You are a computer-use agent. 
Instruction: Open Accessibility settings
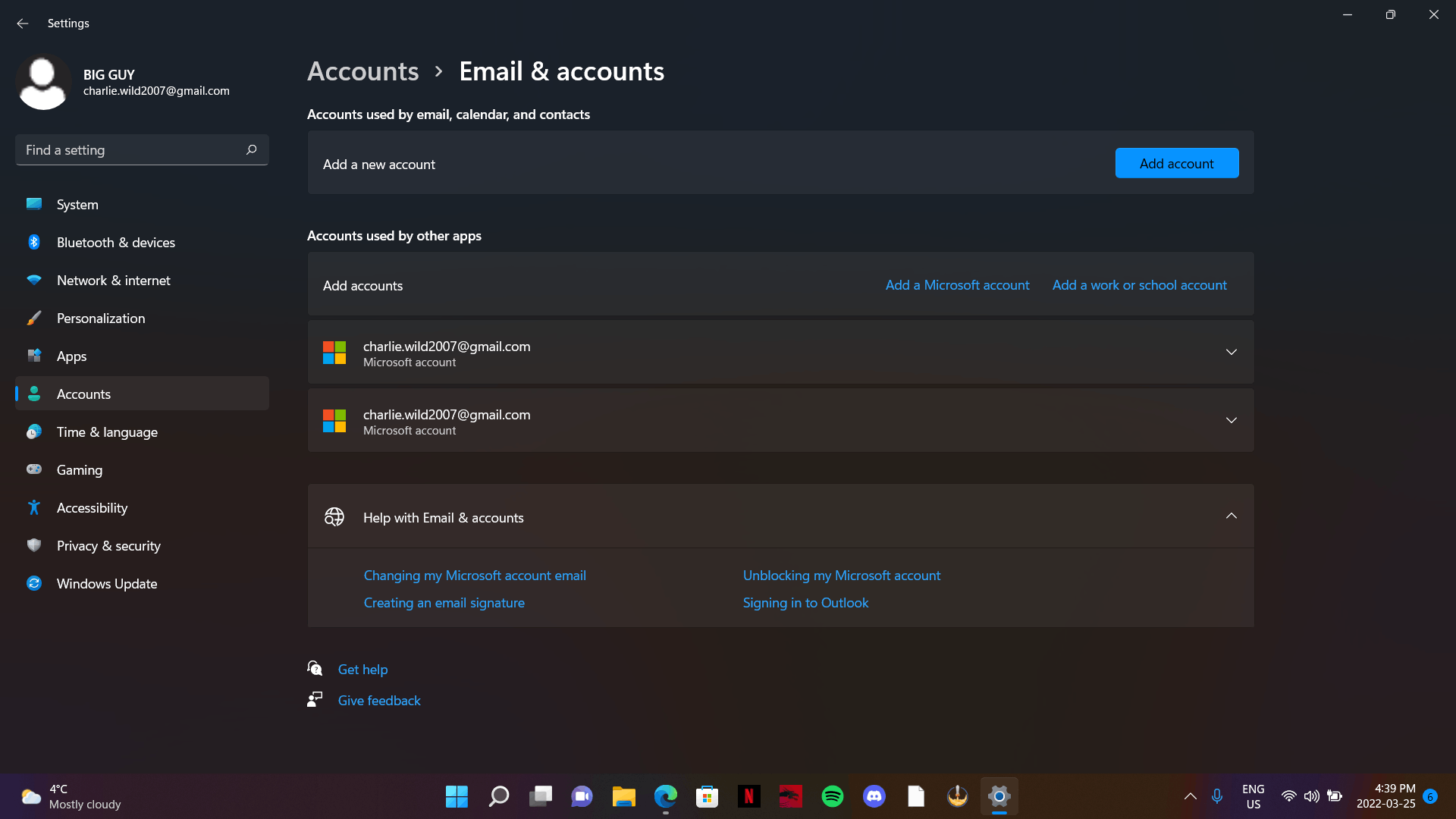pyautogui.click(x=142, y=507)
